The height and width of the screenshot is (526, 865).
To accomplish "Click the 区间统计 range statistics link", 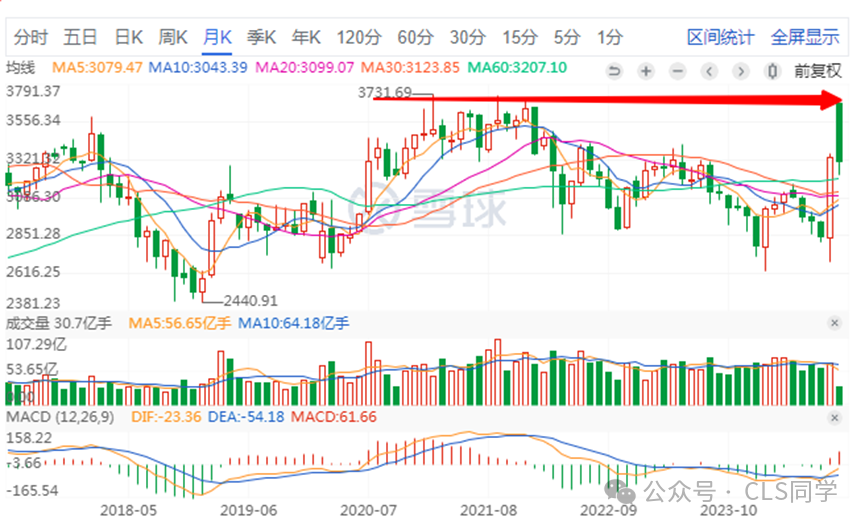I will point(720,38).
